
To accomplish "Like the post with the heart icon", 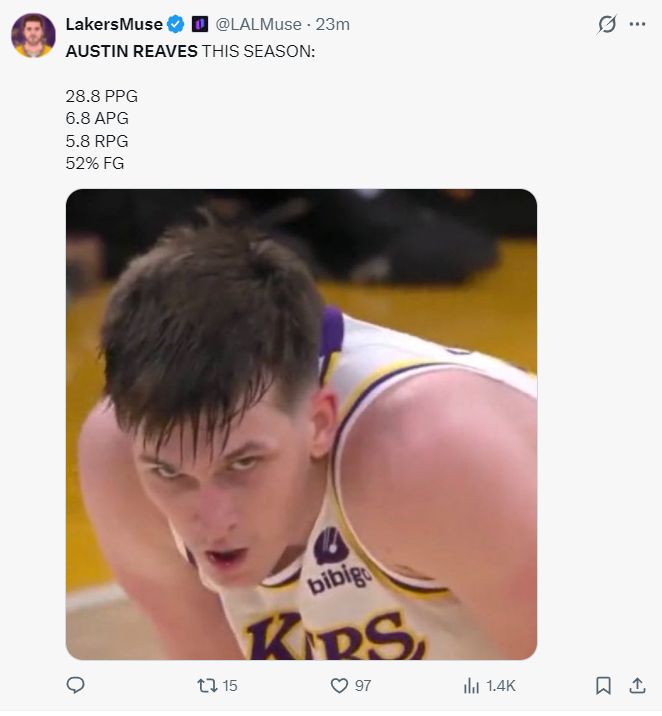I will tap(338, 685).
